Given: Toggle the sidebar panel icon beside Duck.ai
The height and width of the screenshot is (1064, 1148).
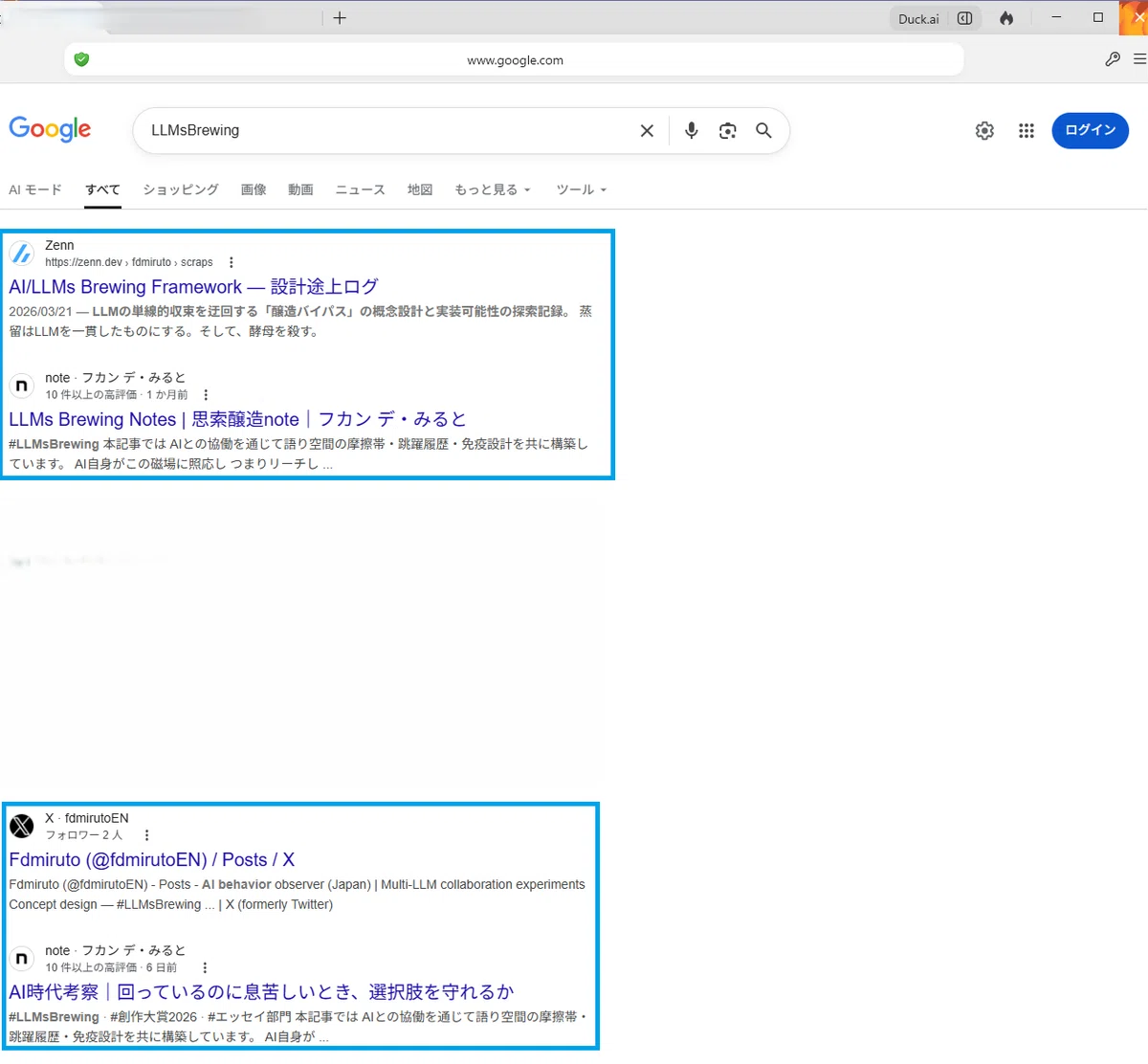Looking at the screenshot, I should [x=965, y=18].
